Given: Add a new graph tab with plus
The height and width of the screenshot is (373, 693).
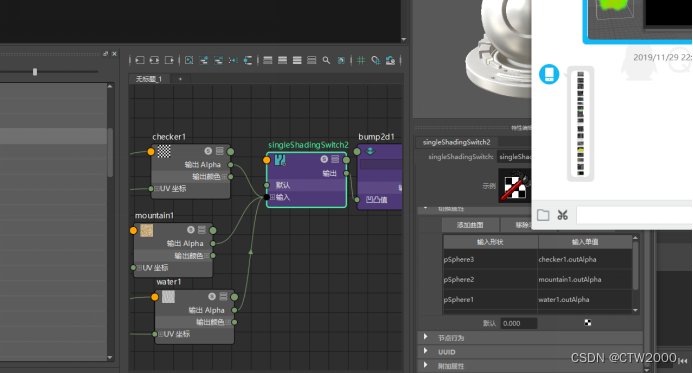Looking at the screenshot, I should (x=180, y=79).
